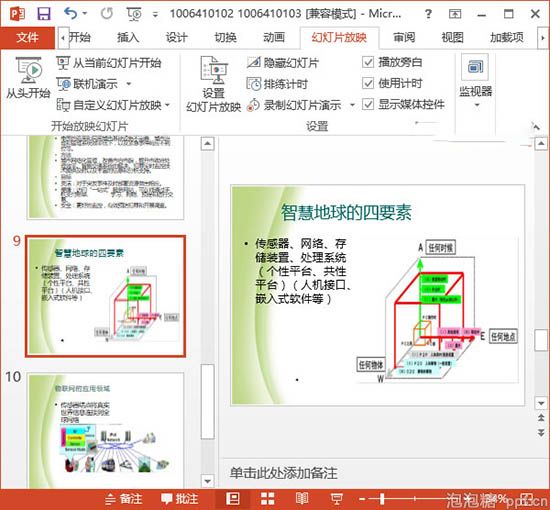The height and width of the screenshot is (510, 550).
Task: Open Customize Quick Access Toolbar dropdown
Action: pos(155,15)
